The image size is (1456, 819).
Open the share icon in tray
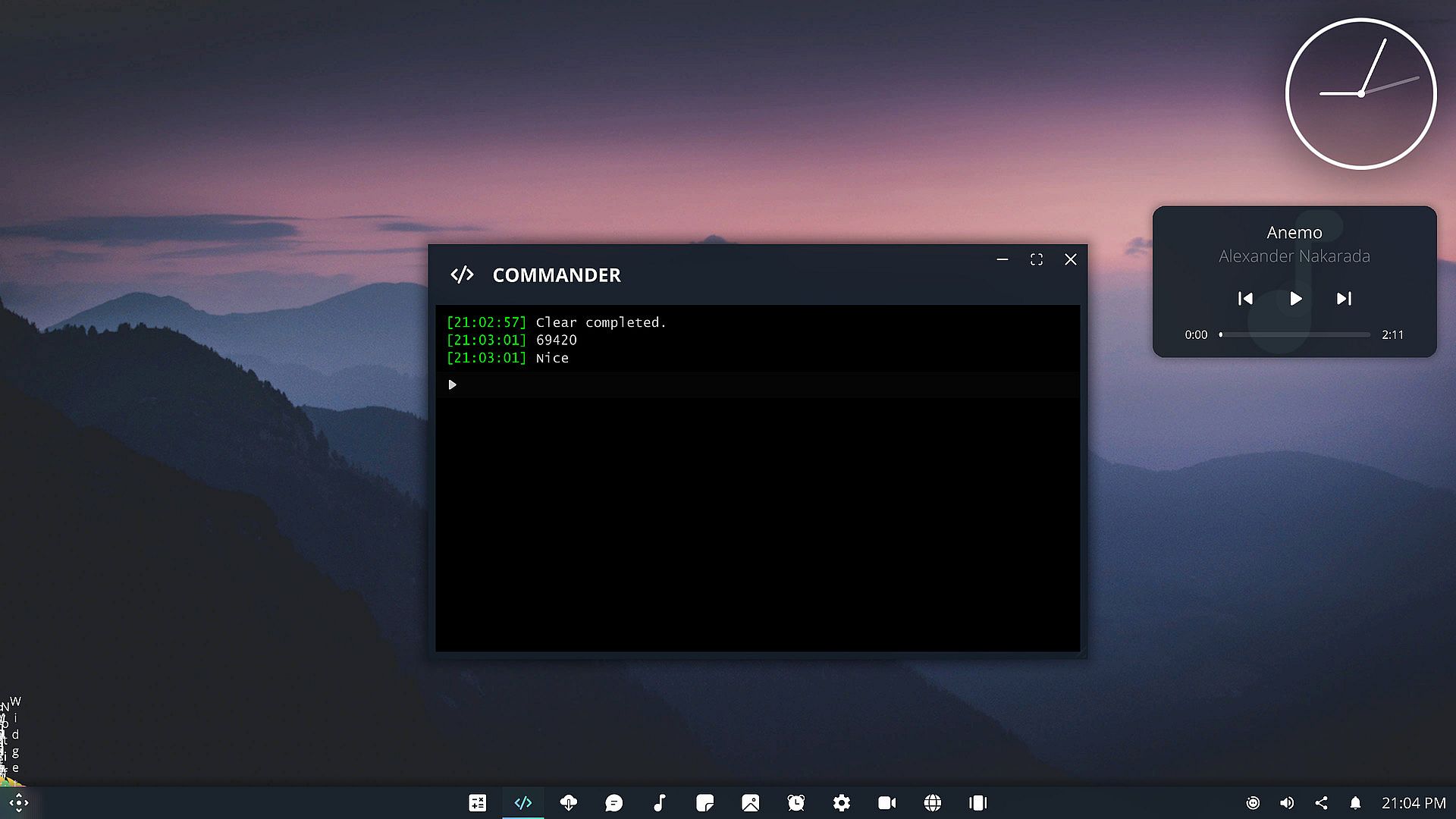(1321, 803)
